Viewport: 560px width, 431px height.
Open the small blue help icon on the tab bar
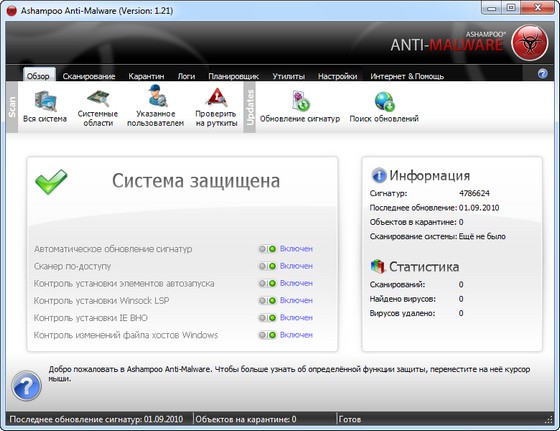pos(542,74)
